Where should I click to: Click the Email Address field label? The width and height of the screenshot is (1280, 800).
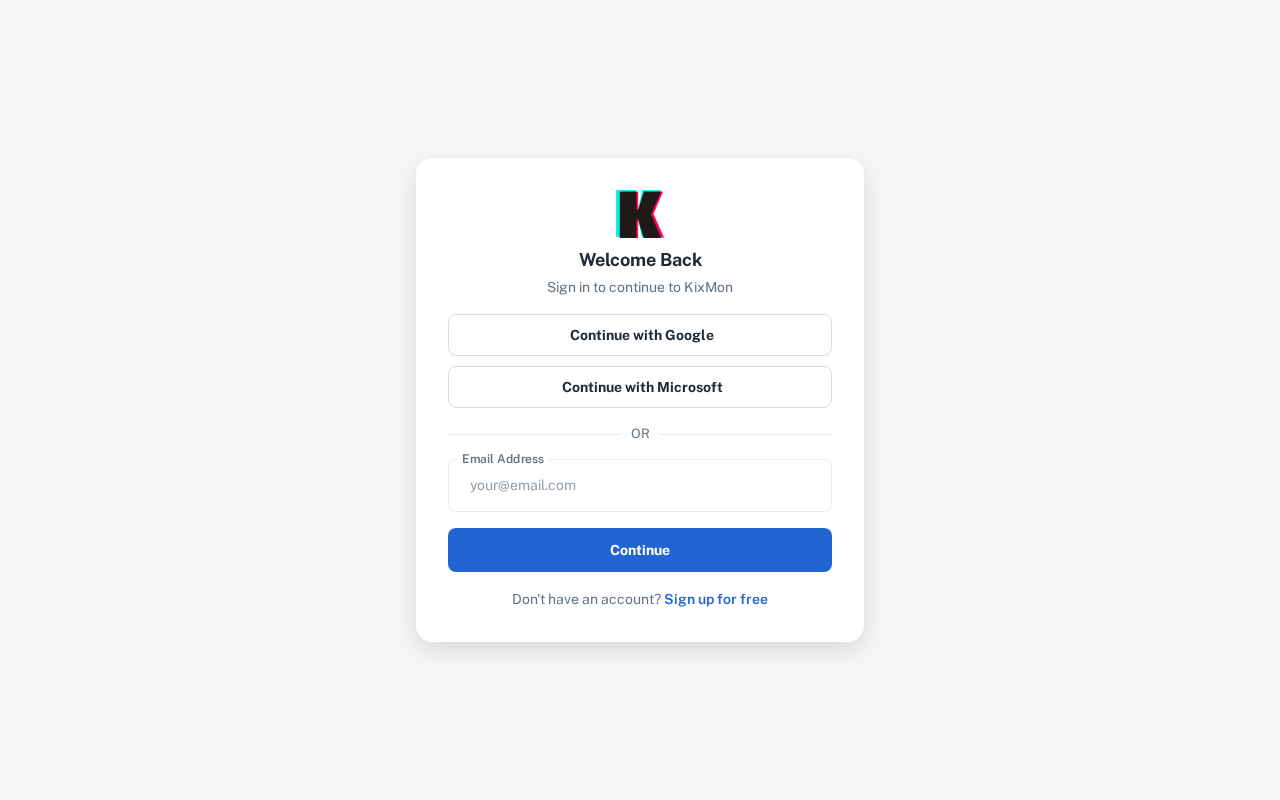coord(503,459)
